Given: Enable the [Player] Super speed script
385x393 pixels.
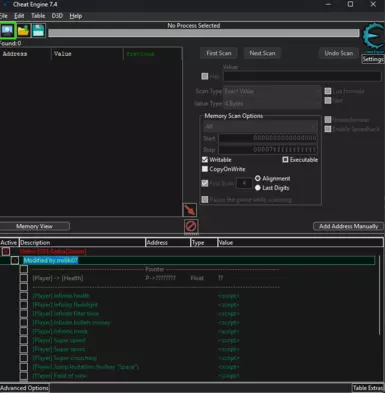Looking at the screenshot, I should pyautogui.click(x=24, y=340).
